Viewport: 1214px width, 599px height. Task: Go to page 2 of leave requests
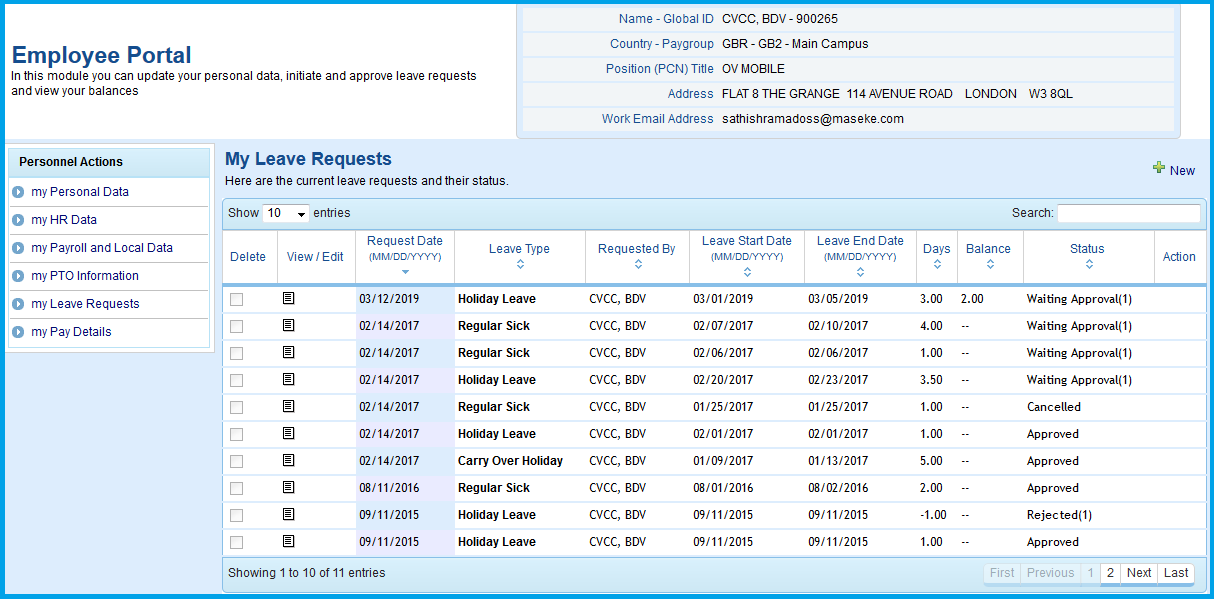pos(1110,573)
